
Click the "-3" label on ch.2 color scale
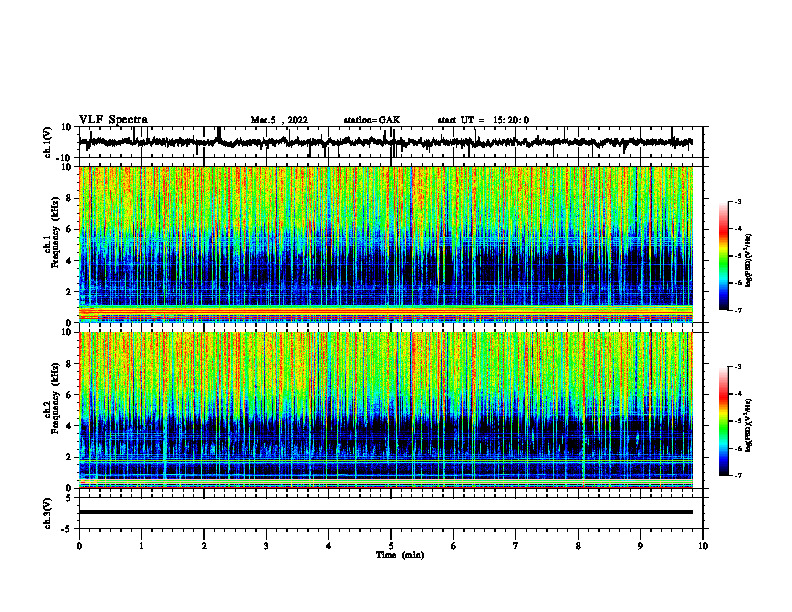point(737,367)
